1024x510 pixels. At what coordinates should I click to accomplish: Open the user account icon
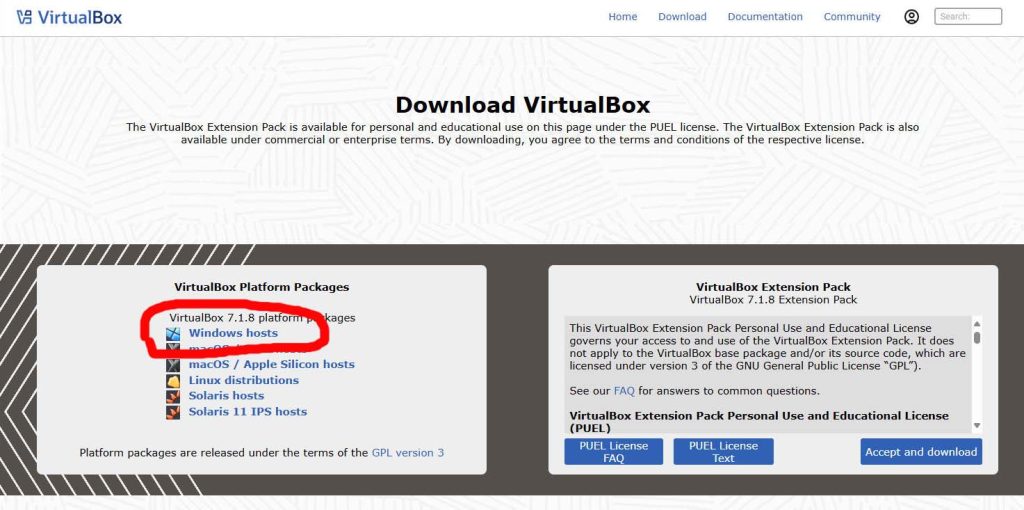click(x=911, y=17)
